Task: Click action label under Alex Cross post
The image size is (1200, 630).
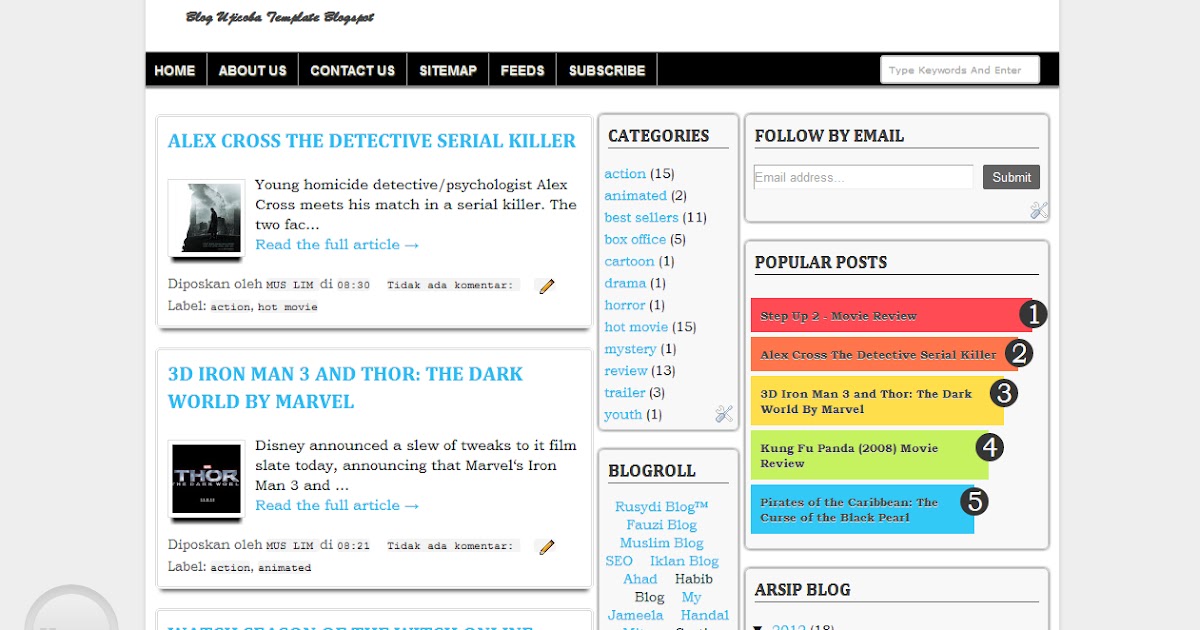Action: (x=230, y=307)
